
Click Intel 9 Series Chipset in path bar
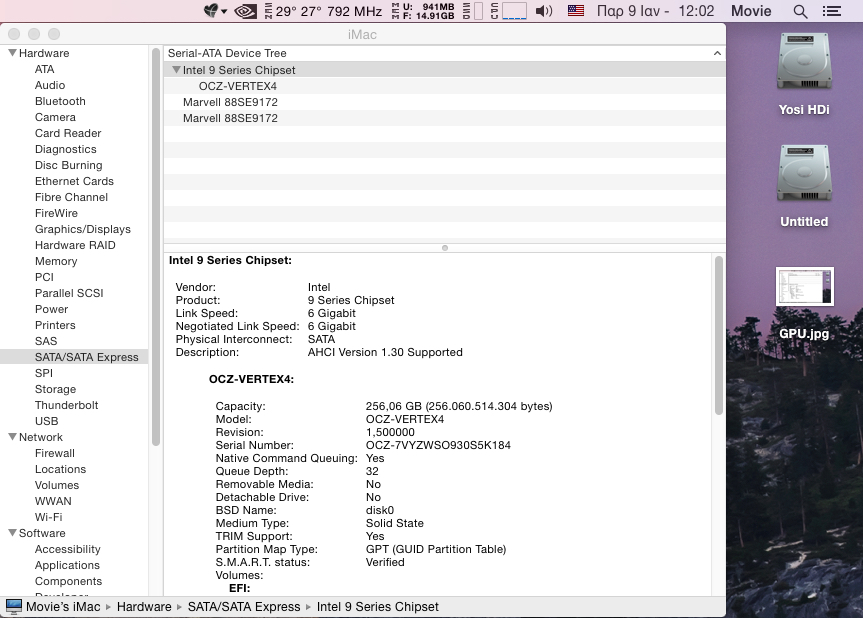click(378, 606)
